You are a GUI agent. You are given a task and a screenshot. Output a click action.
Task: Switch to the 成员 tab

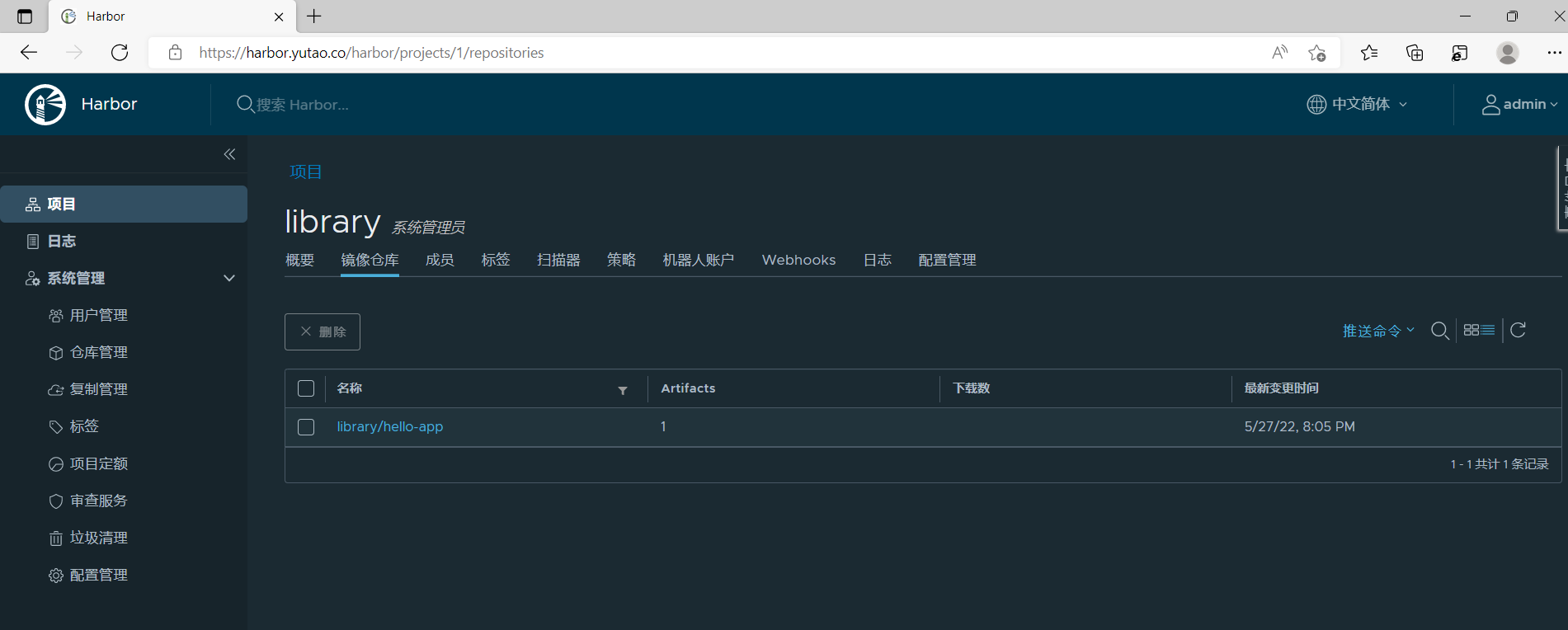pos(440,260)
